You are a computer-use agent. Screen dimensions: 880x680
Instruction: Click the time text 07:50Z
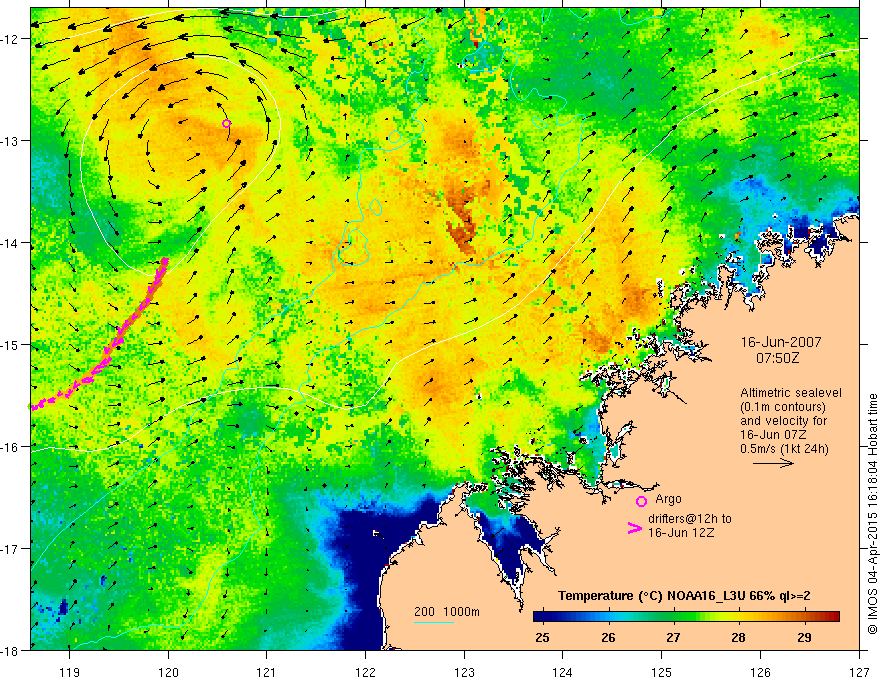point(778,358)
